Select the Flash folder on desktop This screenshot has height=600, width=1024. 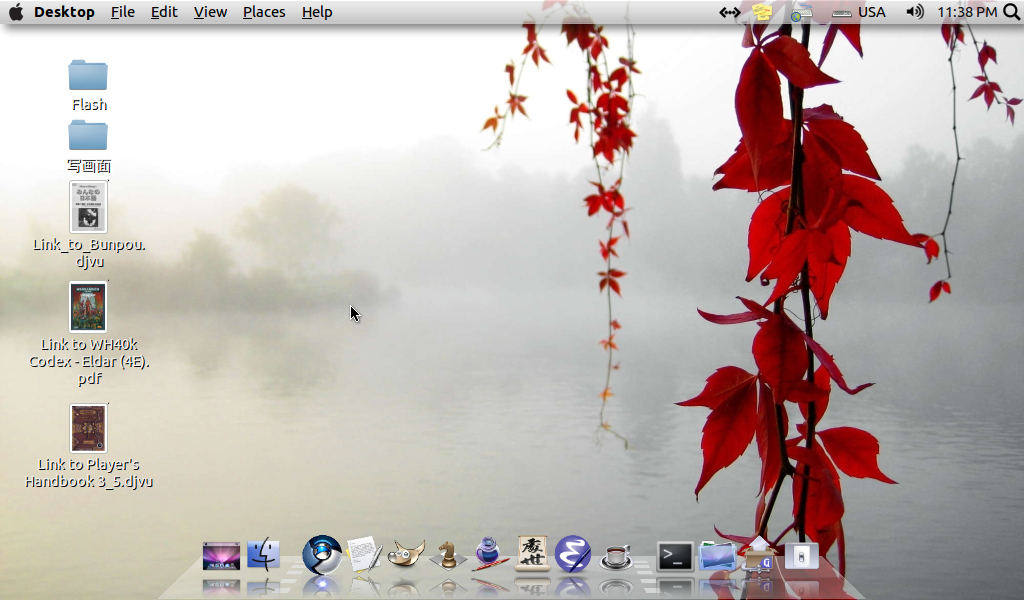[x=88, y=76]
